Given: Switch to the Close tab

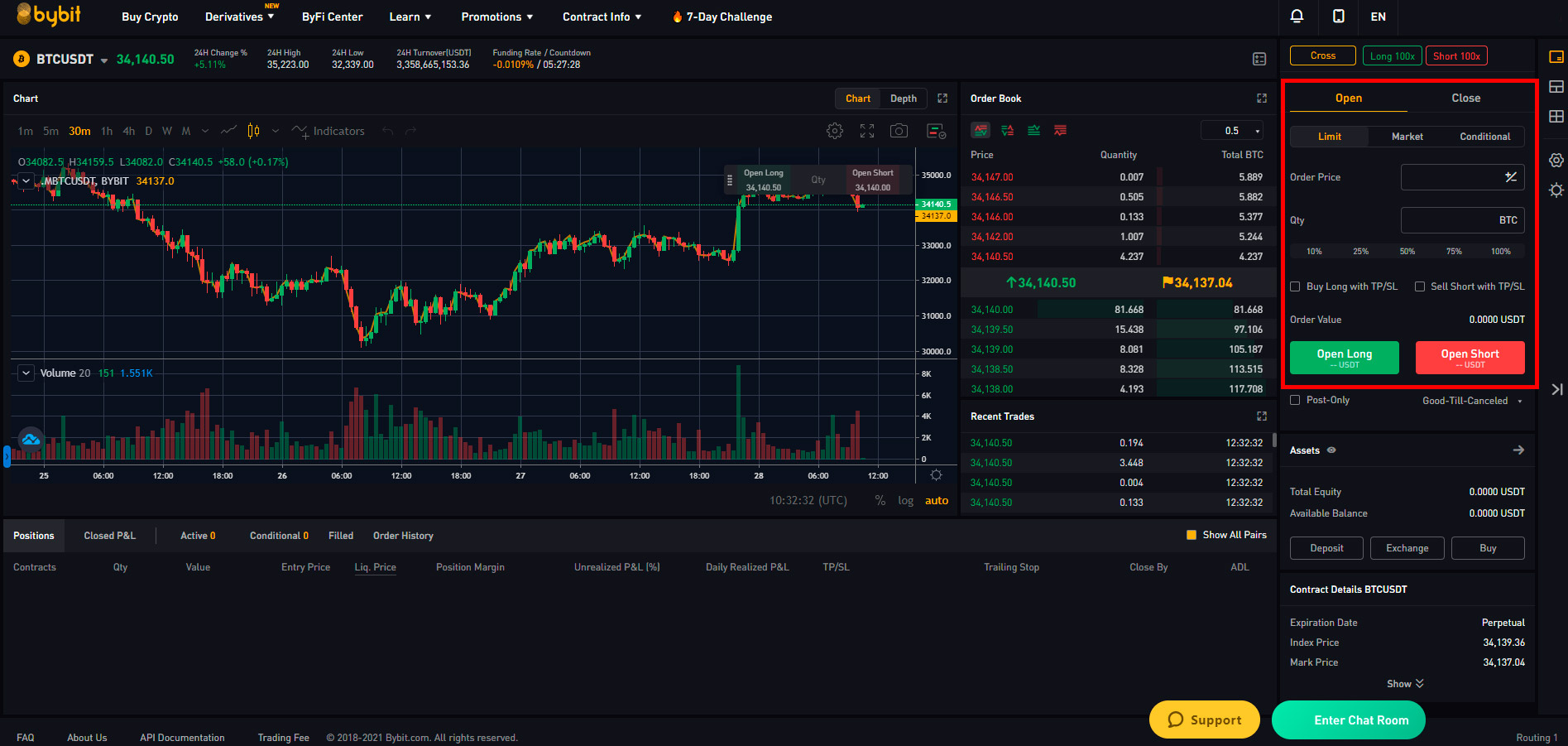Looking at the screenshot, I should (1465, 98).
